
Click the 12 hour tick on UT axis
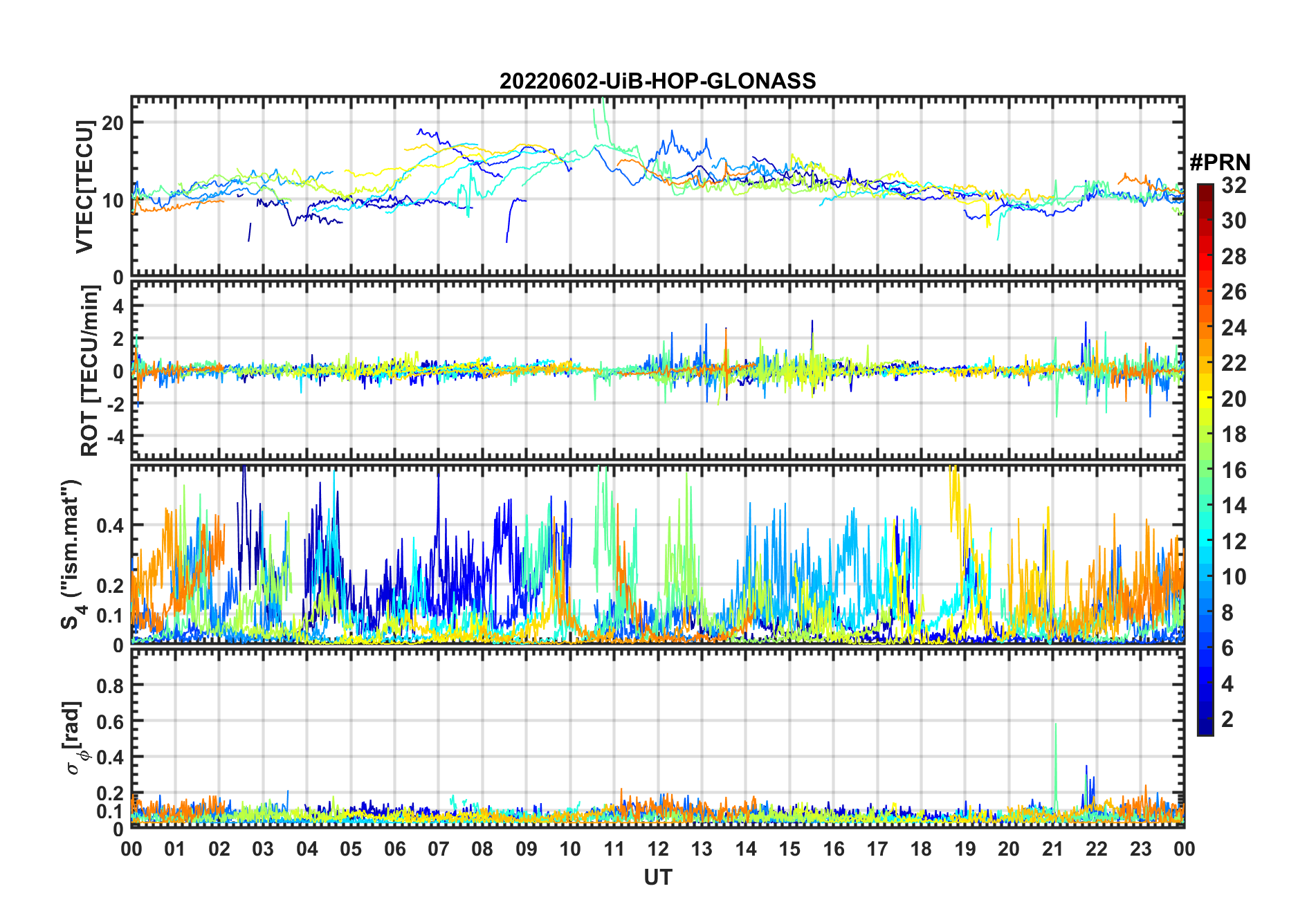pos(657,849)
